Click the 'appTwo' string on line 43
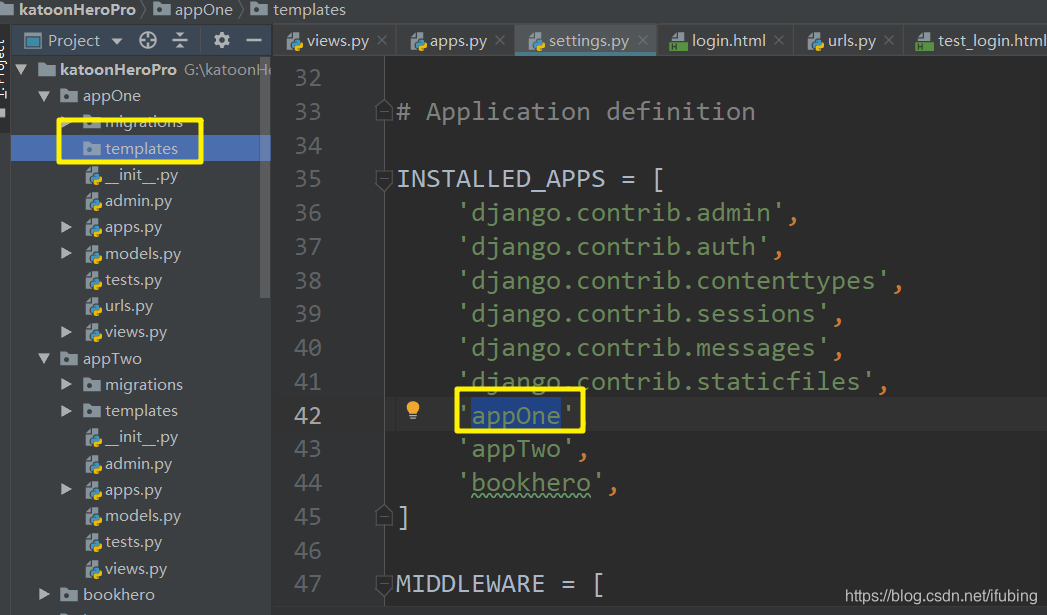The width and height of the screenshot is (1047, 615). click(x=516, y=449)
